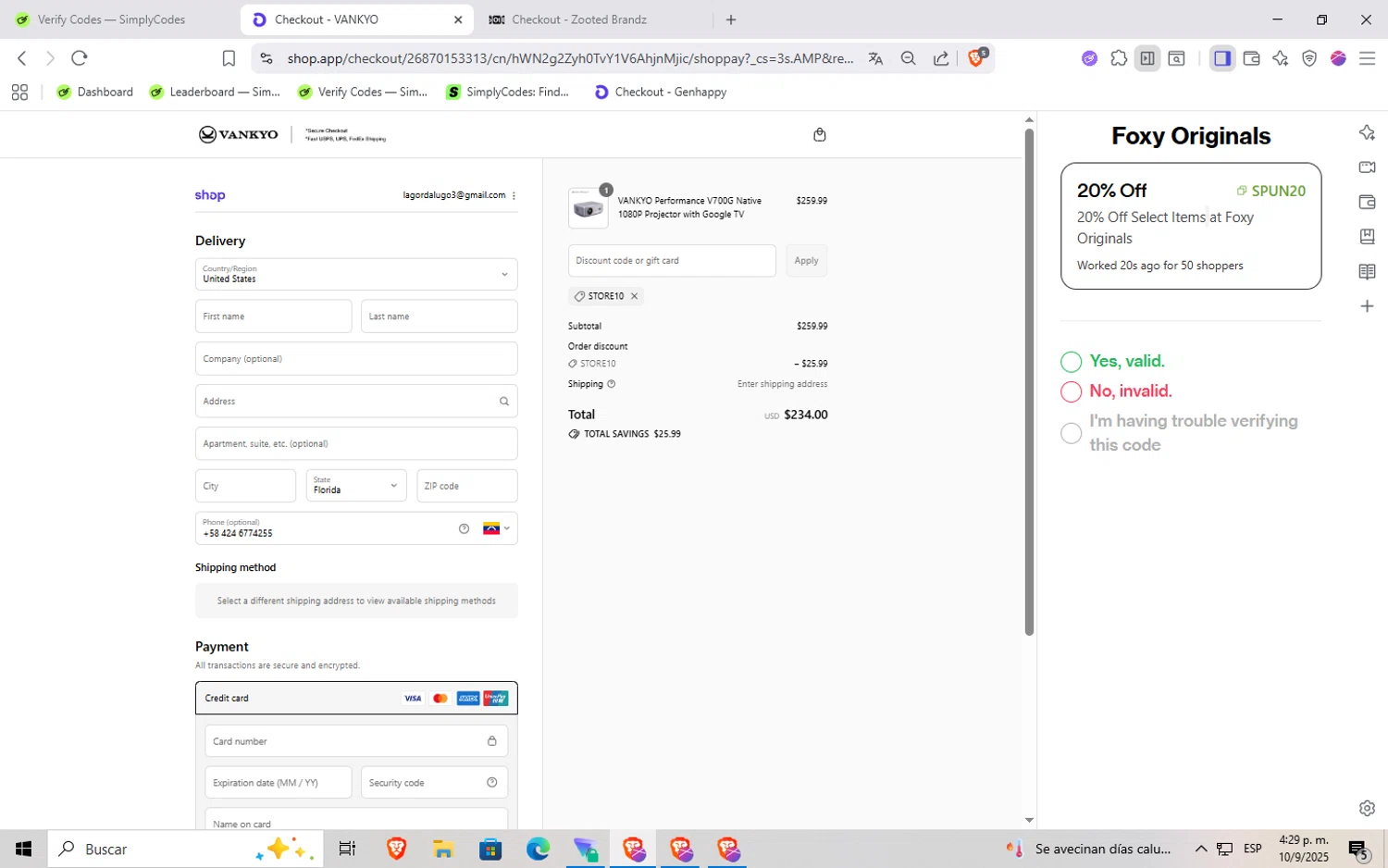The image size is (1388, 868).
Task: Open the Windows Start menu
Action: 24,849
